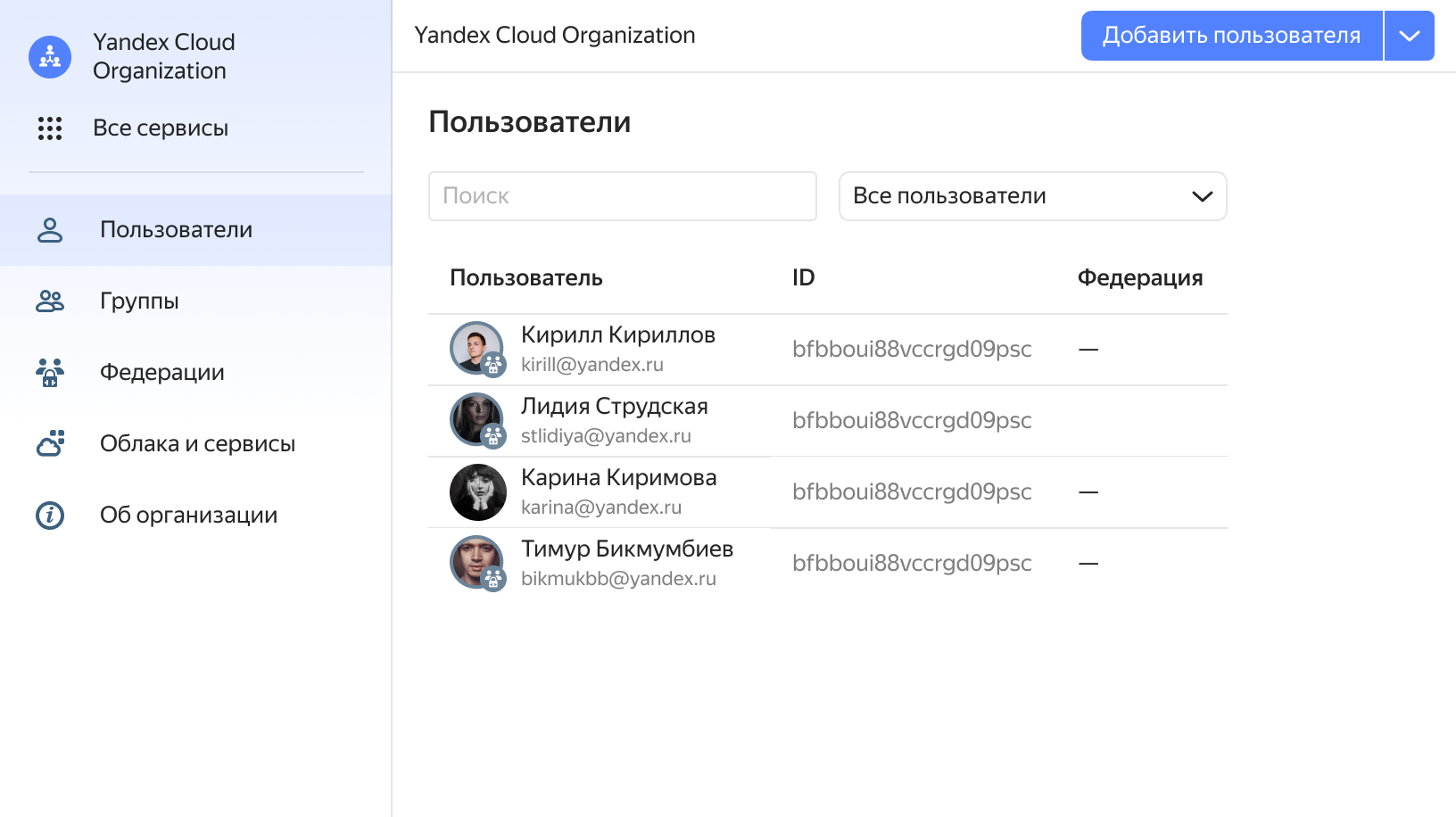This screenshot has height=817, width=1456.
Task: Open the Группы sidebar section
Action: 195,301
